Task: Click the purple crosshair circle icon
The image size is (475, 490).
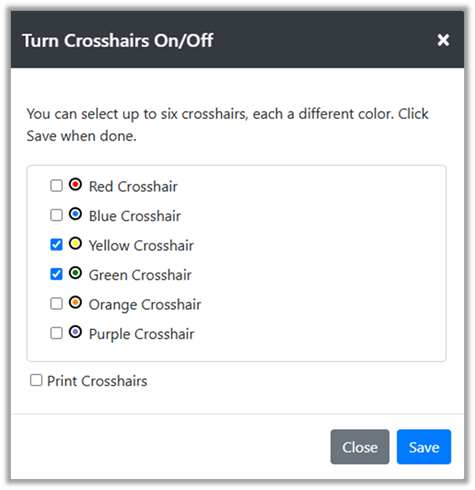Action: coord(75,332)
